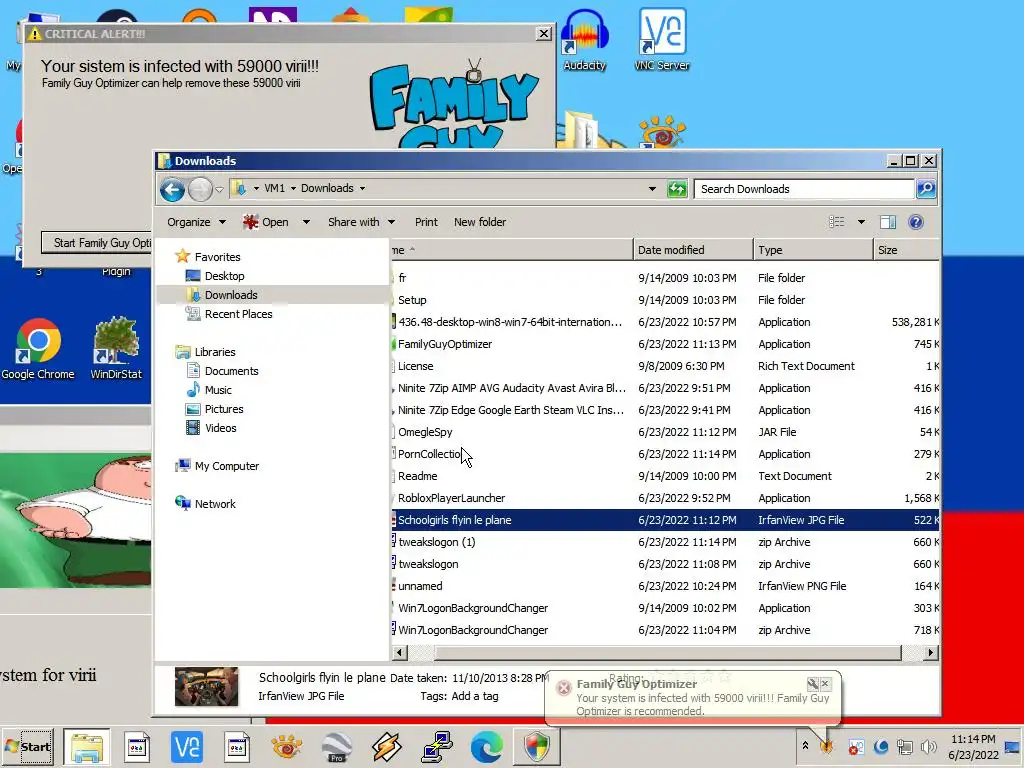The image size is (1024, 768).
Task: Click the IrfanView desktop icon behind window
Action: [x=662, y=131]
